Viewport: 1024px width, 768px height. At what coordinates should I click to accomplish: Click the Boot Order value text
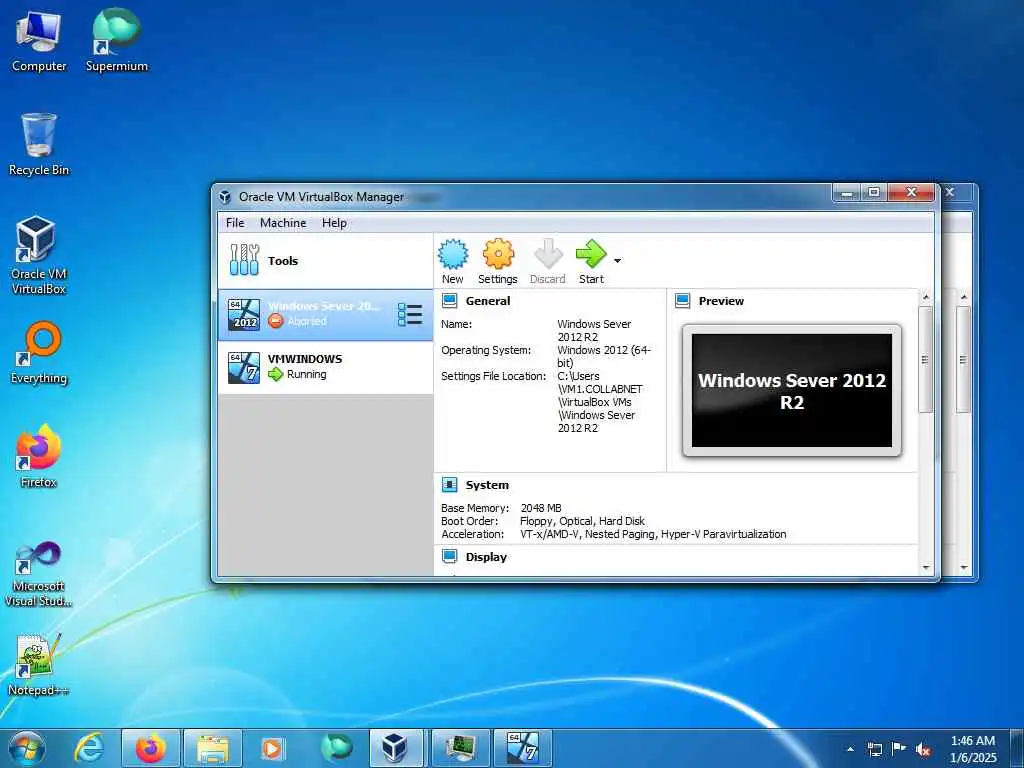click(x=582, y=521)
